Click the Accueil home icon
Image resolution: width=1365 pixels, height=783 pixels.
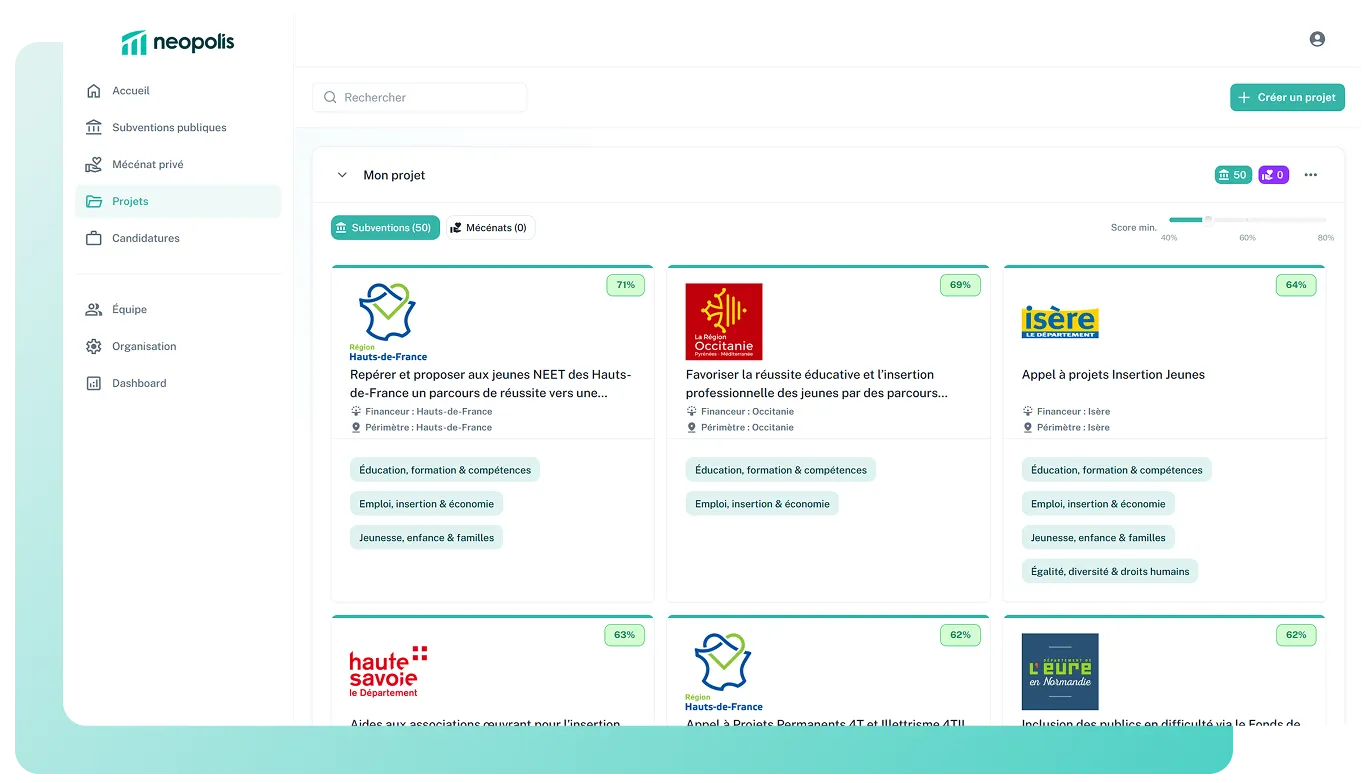click(94, 91)
